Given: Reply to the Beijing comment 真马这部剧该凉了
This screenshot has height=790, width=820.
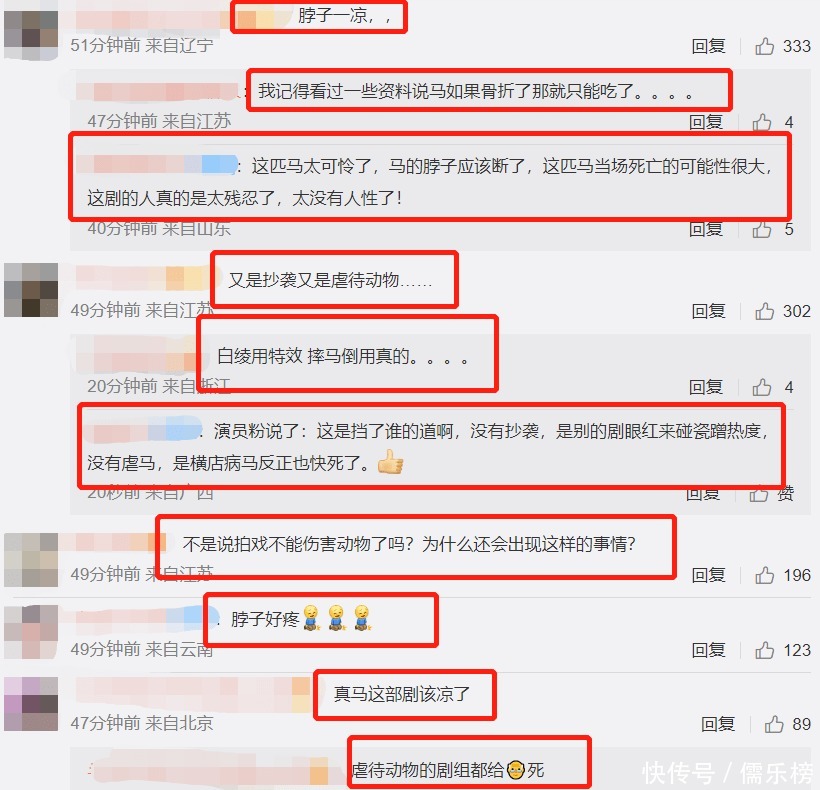Looking at the screenshot, I should (x=718, y=724).
